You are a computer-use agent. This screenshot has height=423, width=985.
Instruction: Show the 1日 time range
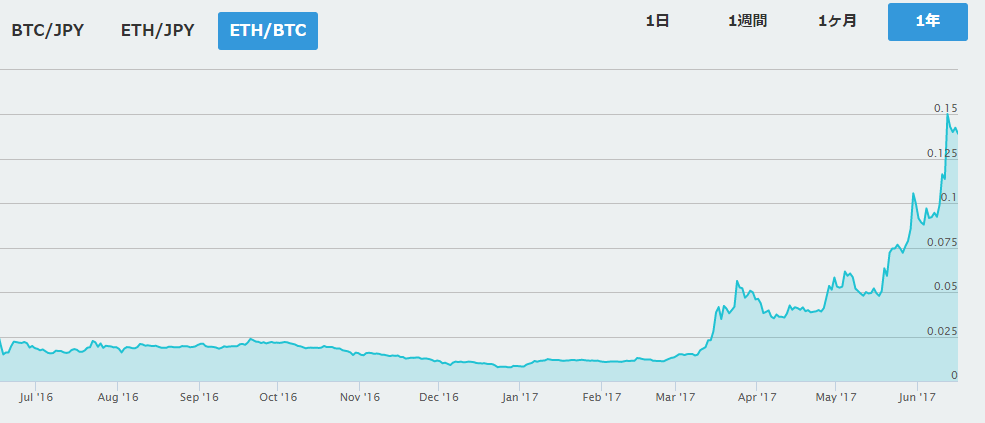[657, 21]
